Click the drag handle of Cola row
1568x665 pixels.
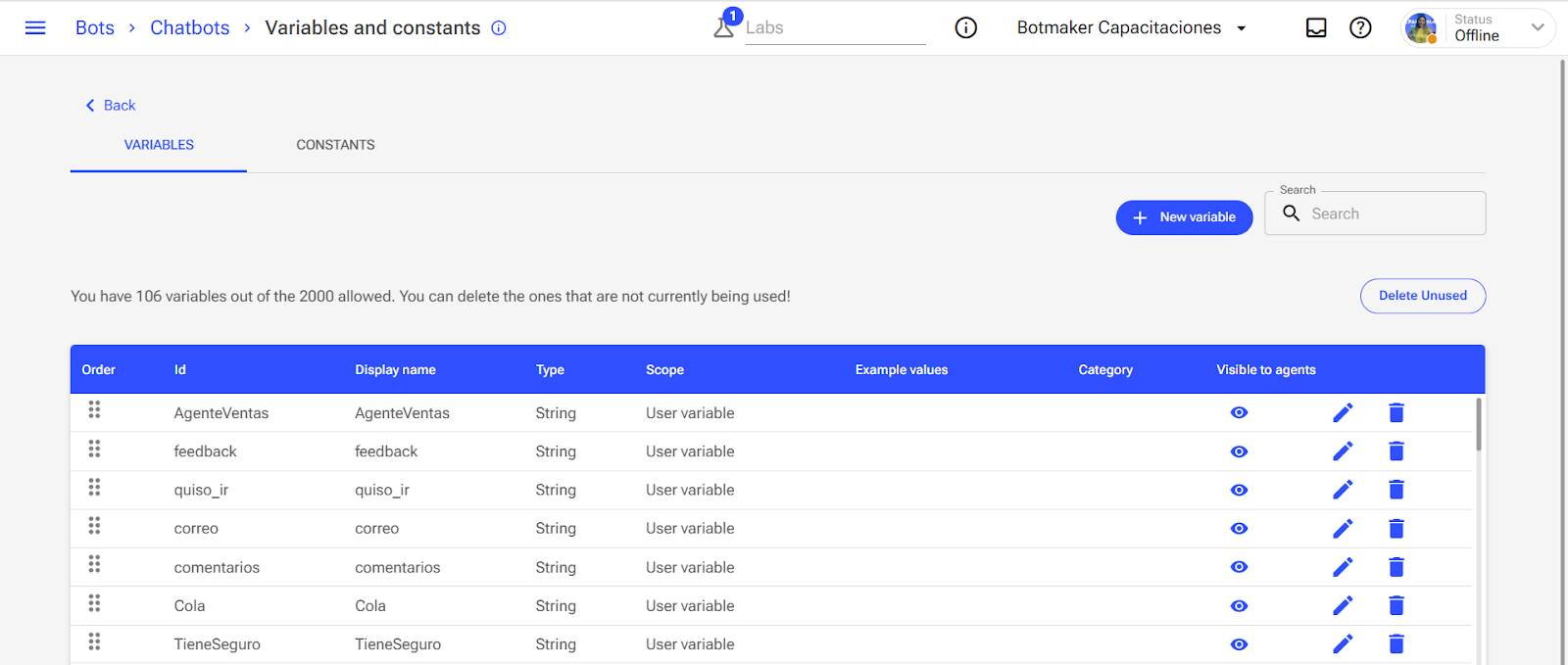[x=94, y=603]
